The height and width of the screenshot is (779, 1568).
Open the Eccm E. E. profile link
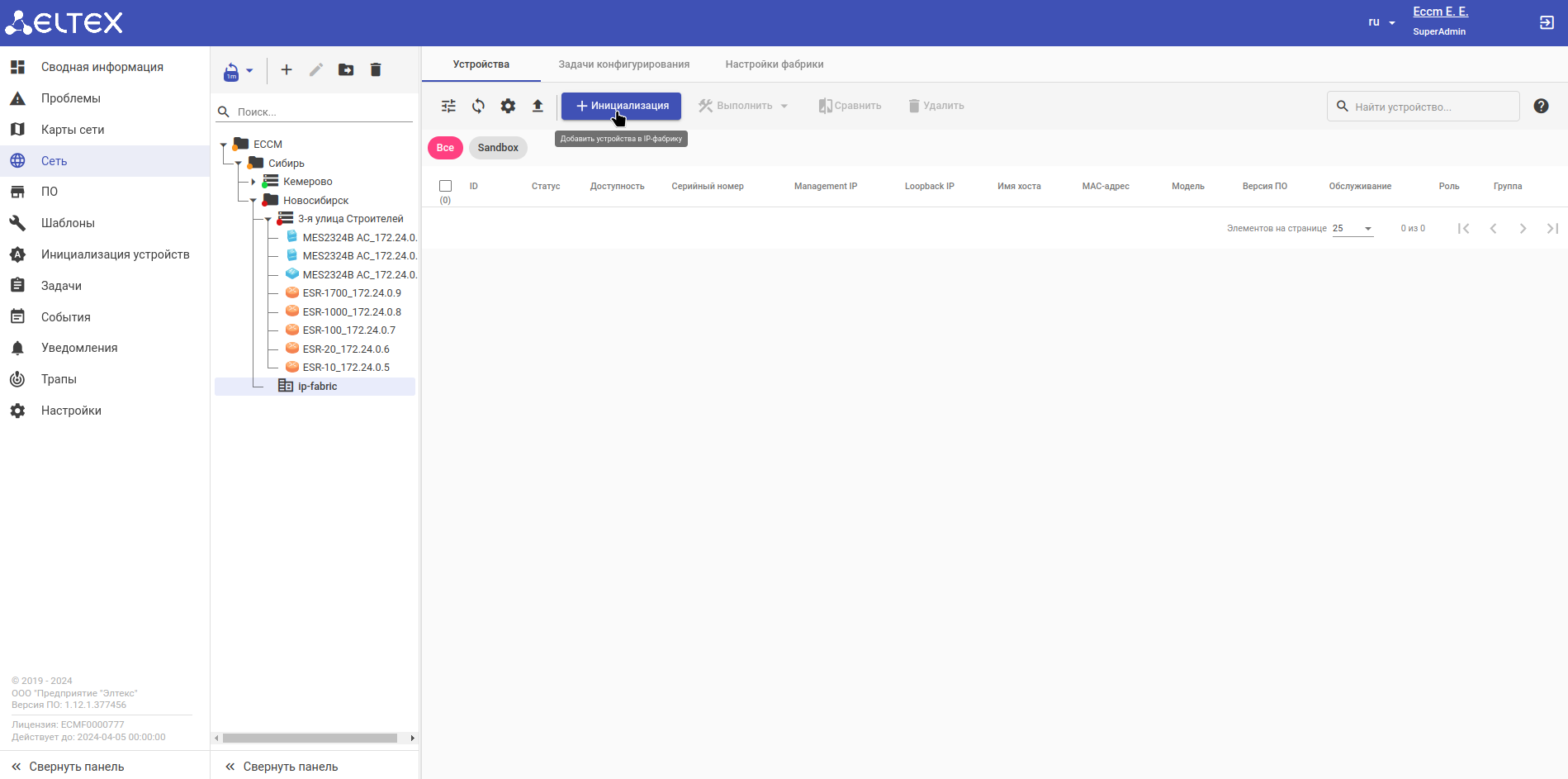point(1440,12)
